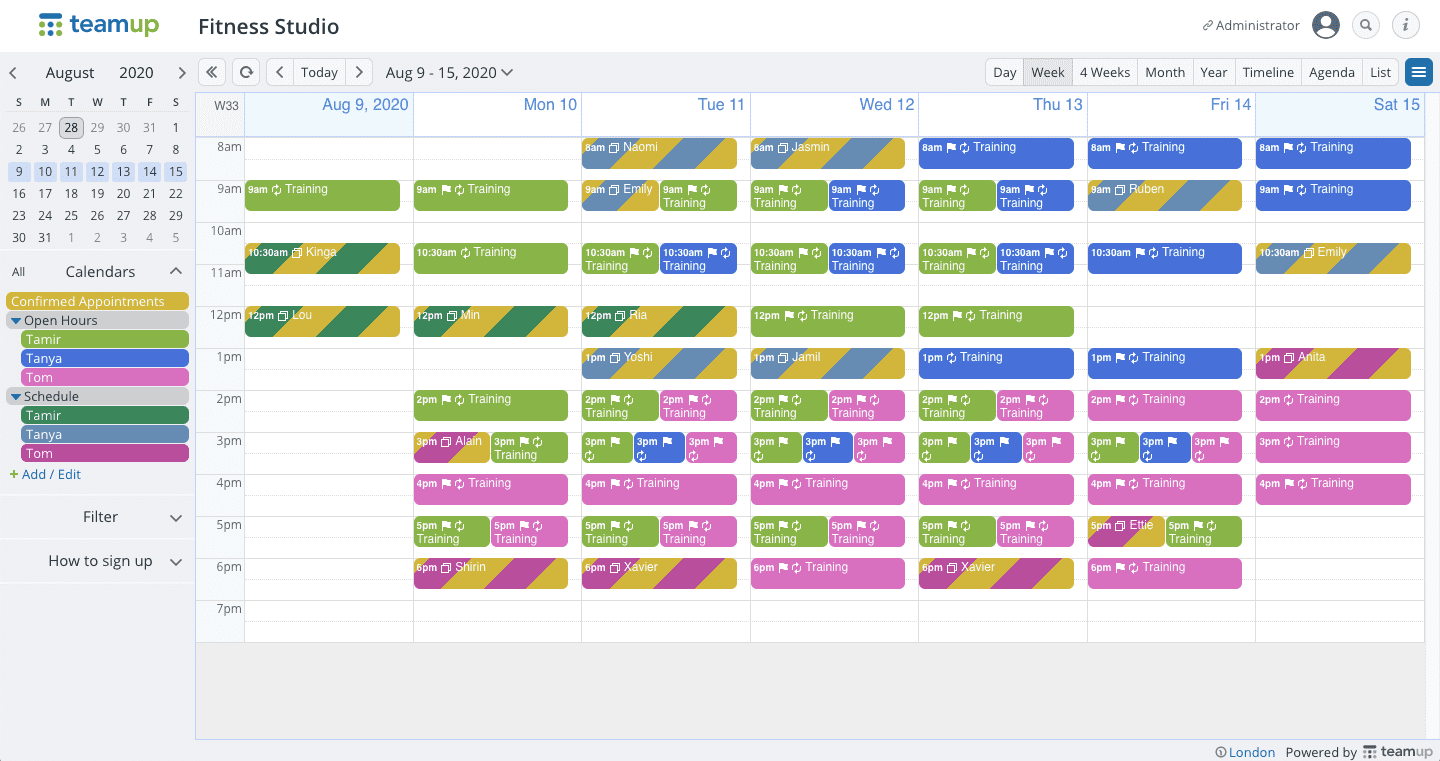
Task: Open Tuesday 8am Naomi appointment
Action: pos(659,153)
